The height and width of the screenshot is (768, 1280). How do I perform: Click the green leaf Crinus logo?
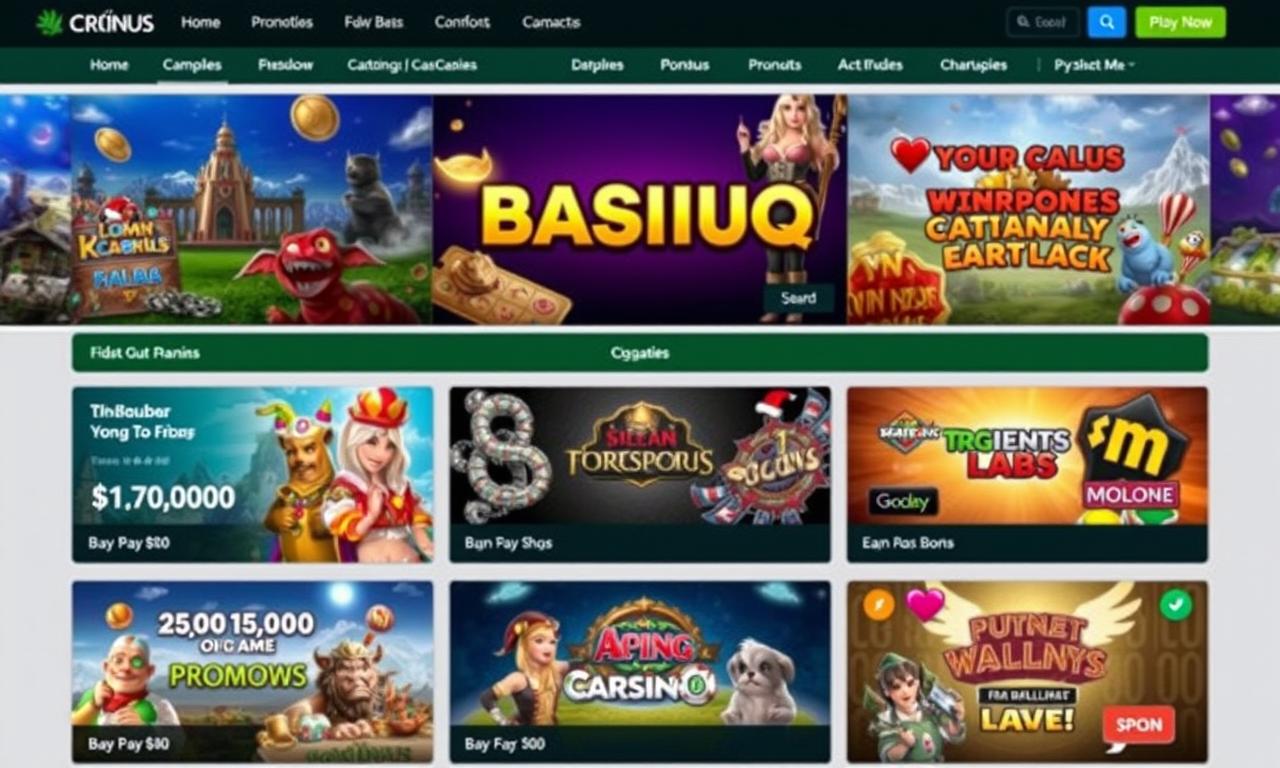click(95, 22)
